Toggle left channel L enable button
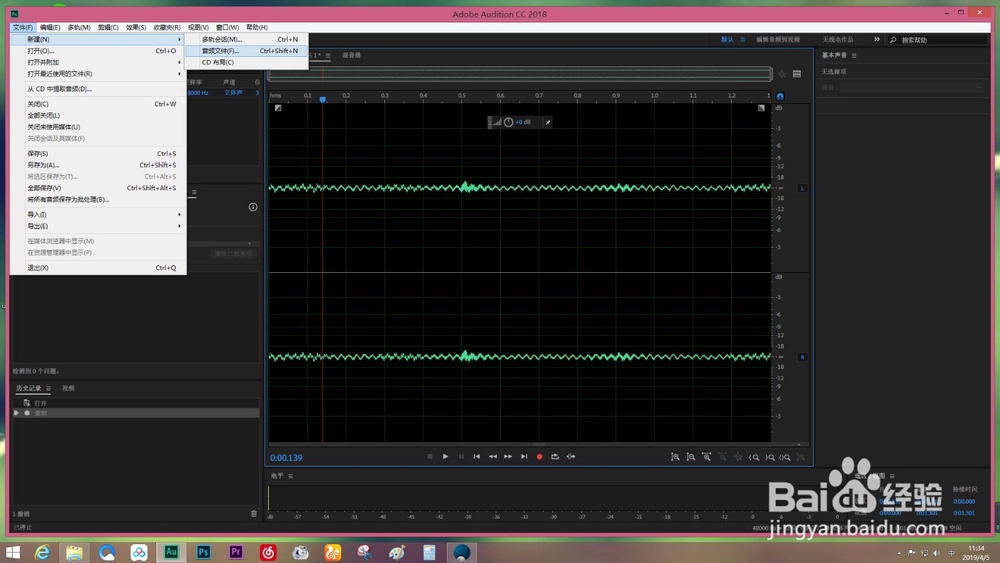1000x563 pixels. tap(802, 188)
